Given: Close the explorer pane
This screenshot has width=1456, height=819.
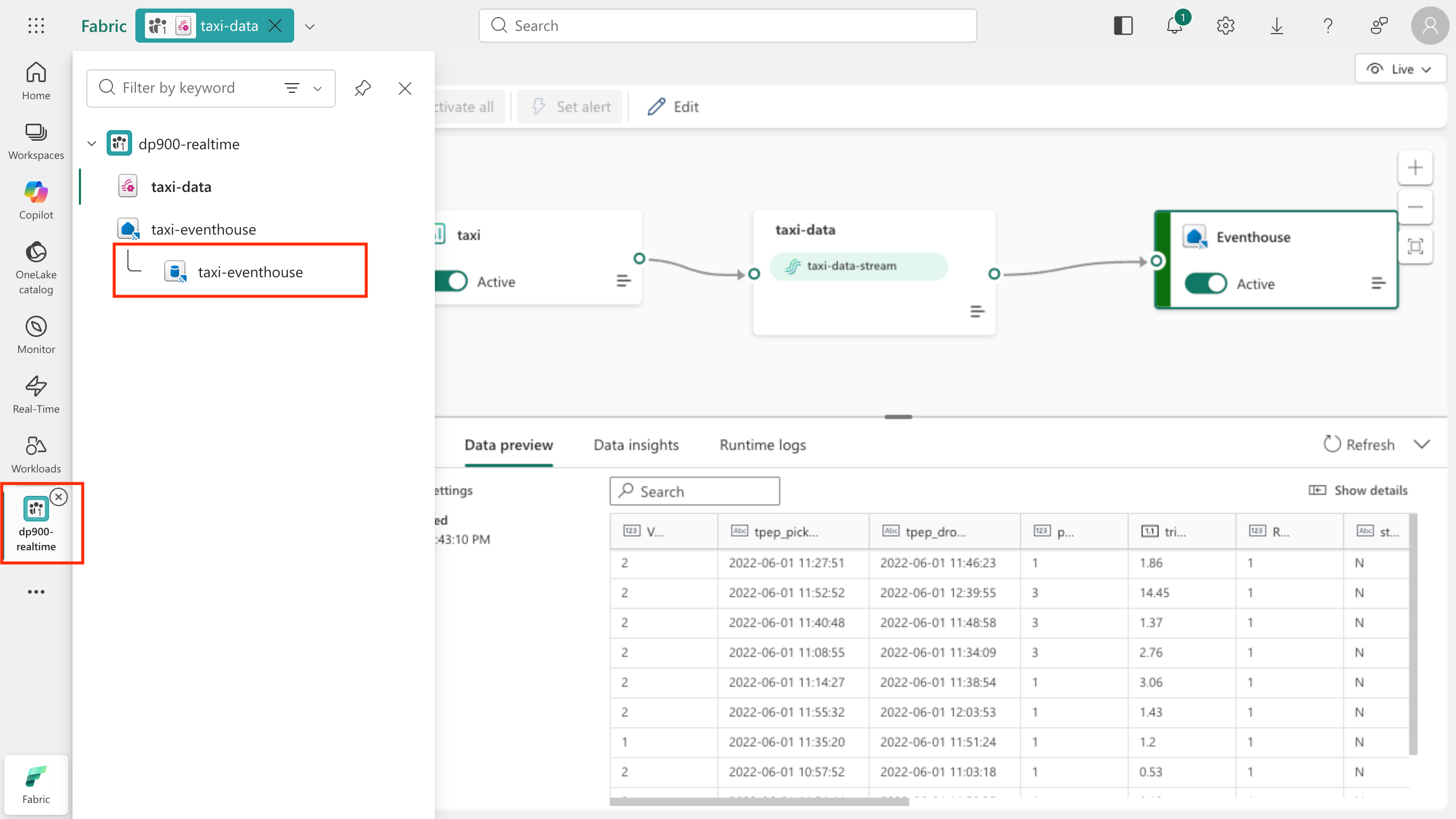Looking at the screenshot, I should point(405,88).
